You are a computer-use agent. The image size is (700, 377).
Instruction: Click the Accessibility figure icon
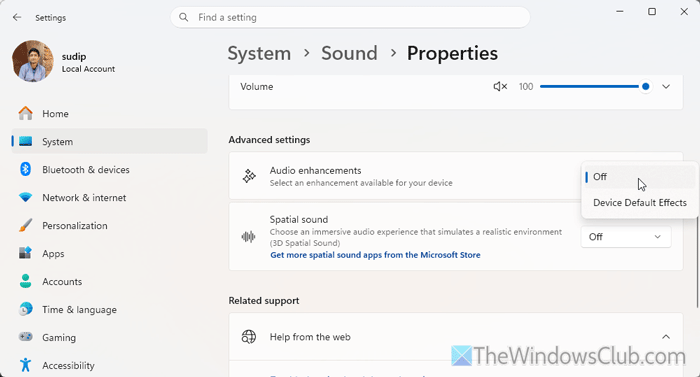point(25,365)
